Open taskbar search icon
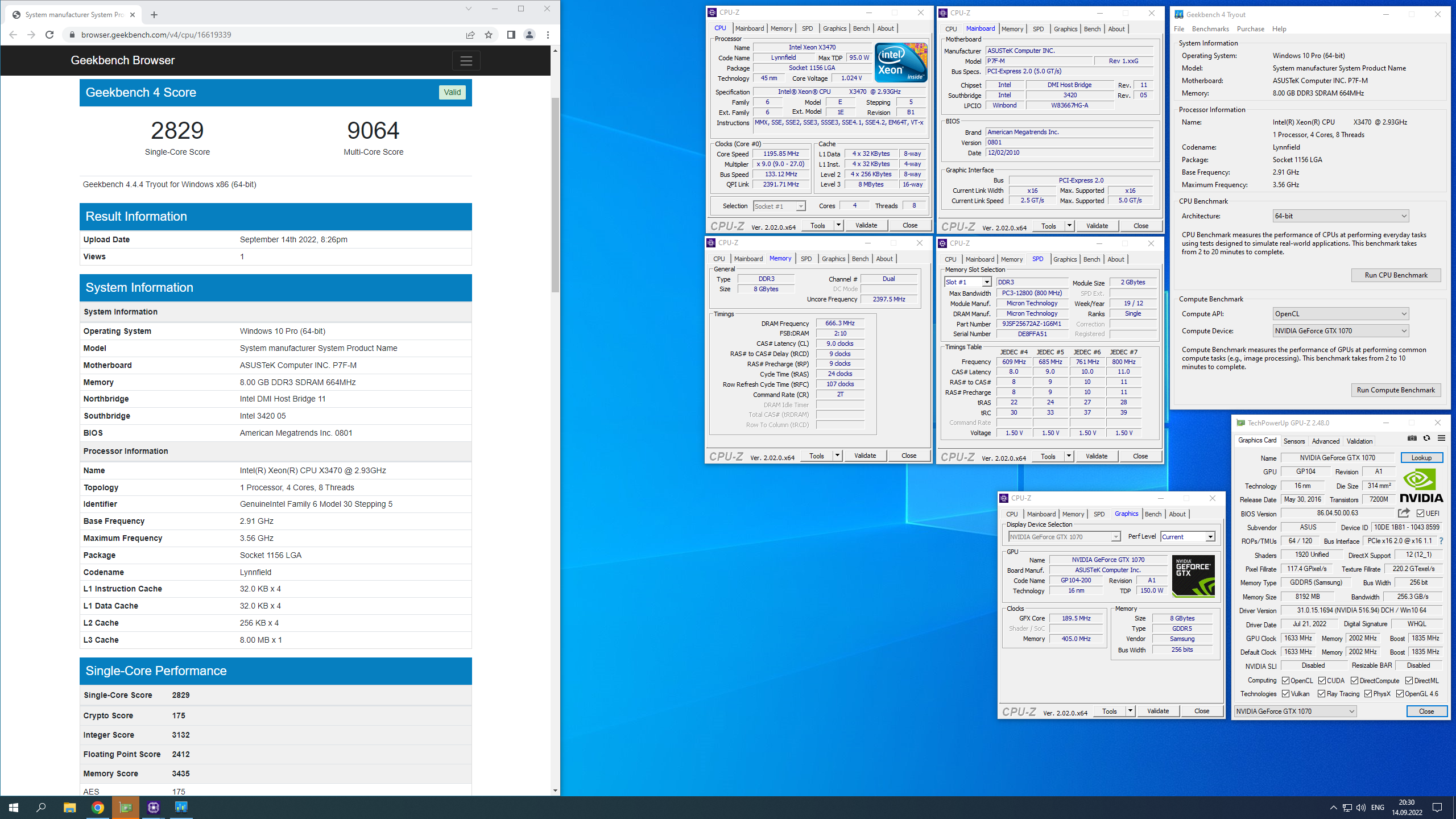 (41, 807)
